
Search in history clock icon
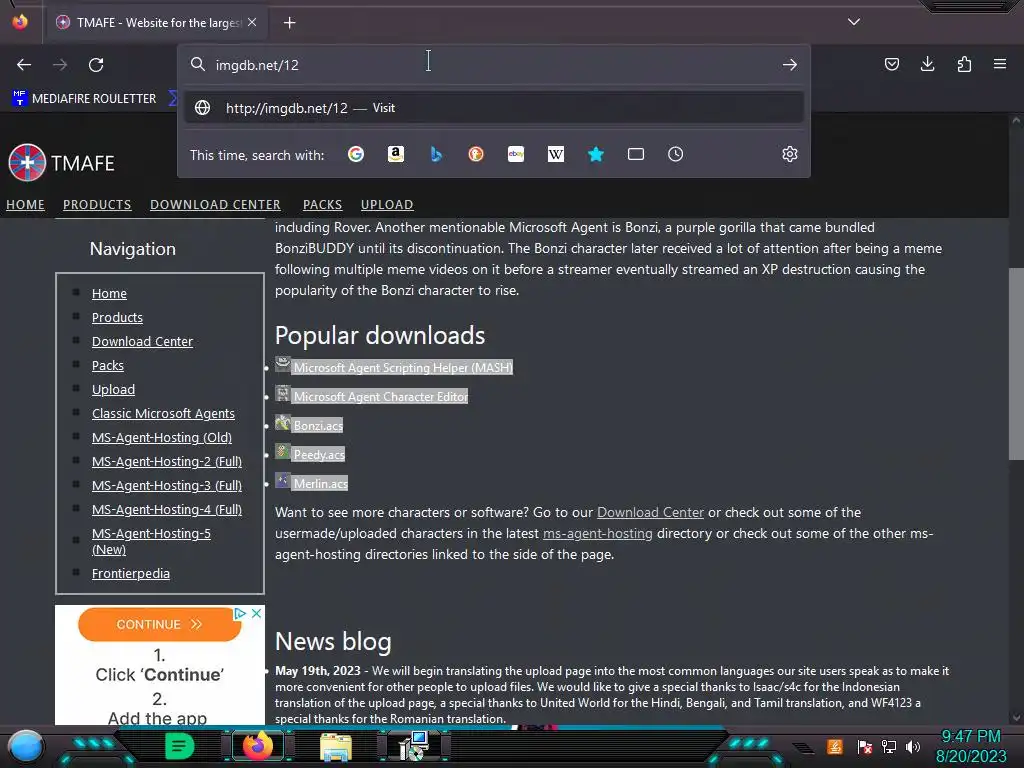click(x=675, y=154)
